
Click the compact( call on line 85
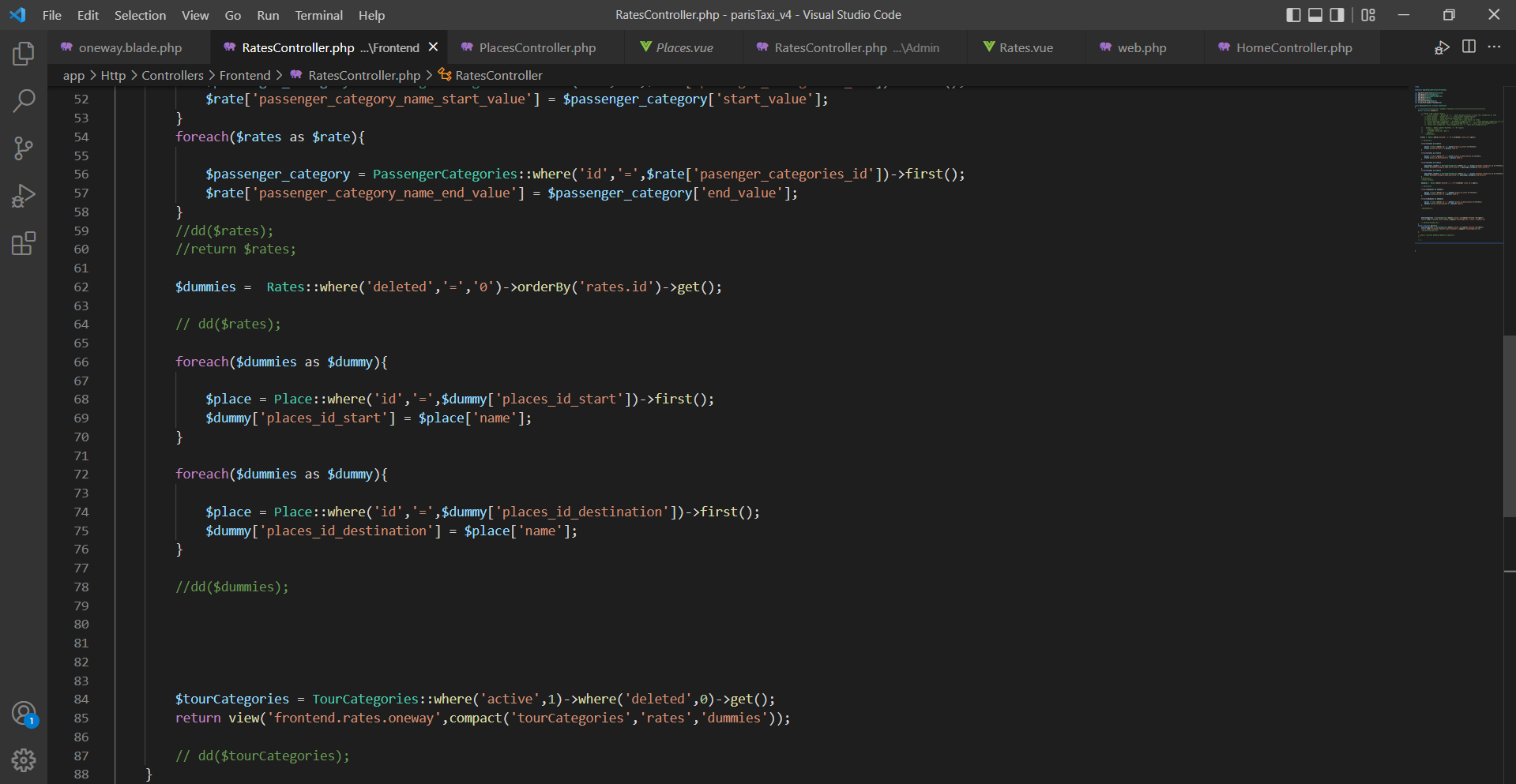point(480,718)
